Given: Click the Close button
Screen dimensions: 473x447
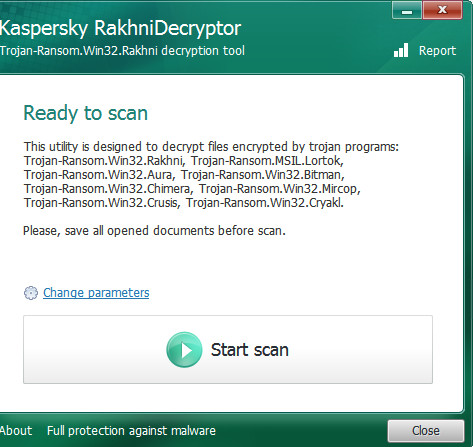Looking at the screenshot, I should click(426, 430).
